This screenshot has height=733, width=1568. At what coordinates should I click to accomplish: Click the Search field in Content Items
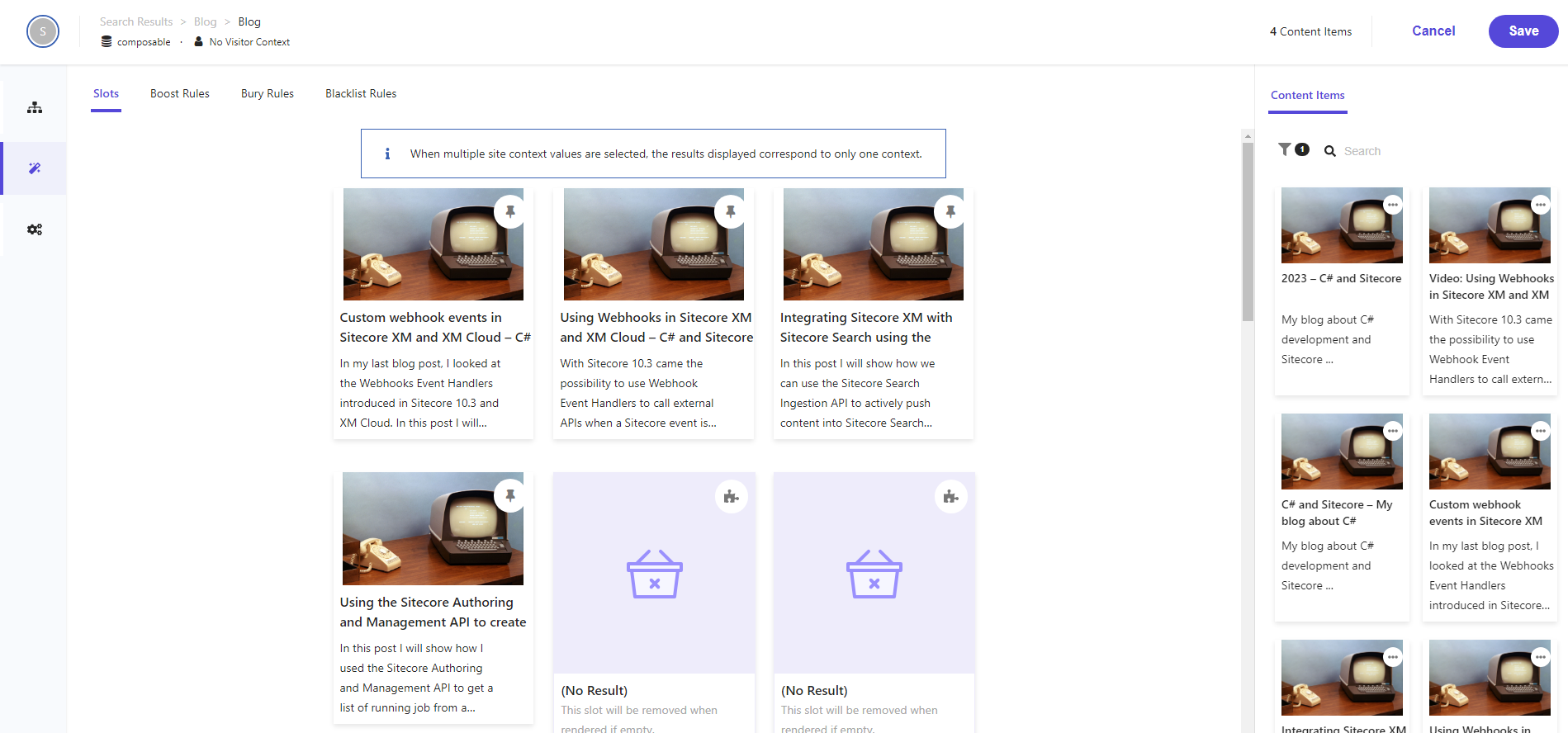1404,151
